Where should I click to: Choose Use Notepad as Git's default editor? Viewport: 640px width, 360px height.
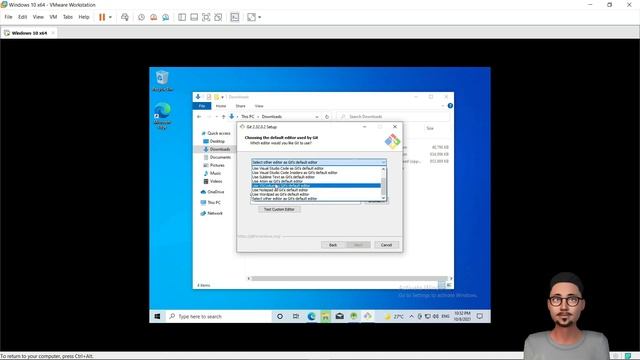point(316,190)
